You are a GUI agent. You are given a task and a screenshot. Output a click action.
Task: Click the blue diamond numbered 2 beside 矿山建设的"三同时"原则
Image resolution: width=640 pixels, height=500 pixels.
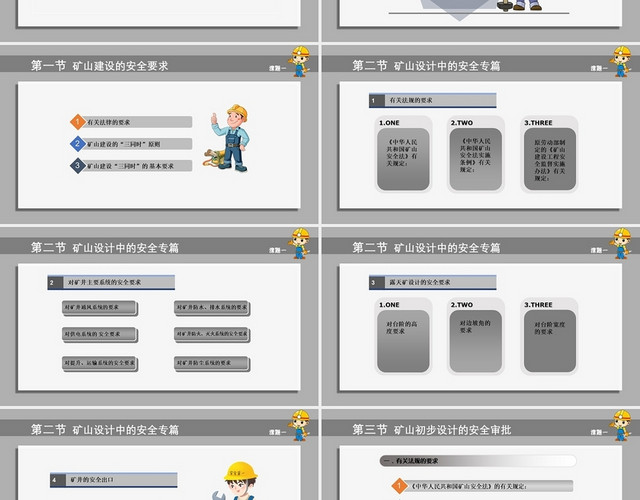[x=78, y=144]
